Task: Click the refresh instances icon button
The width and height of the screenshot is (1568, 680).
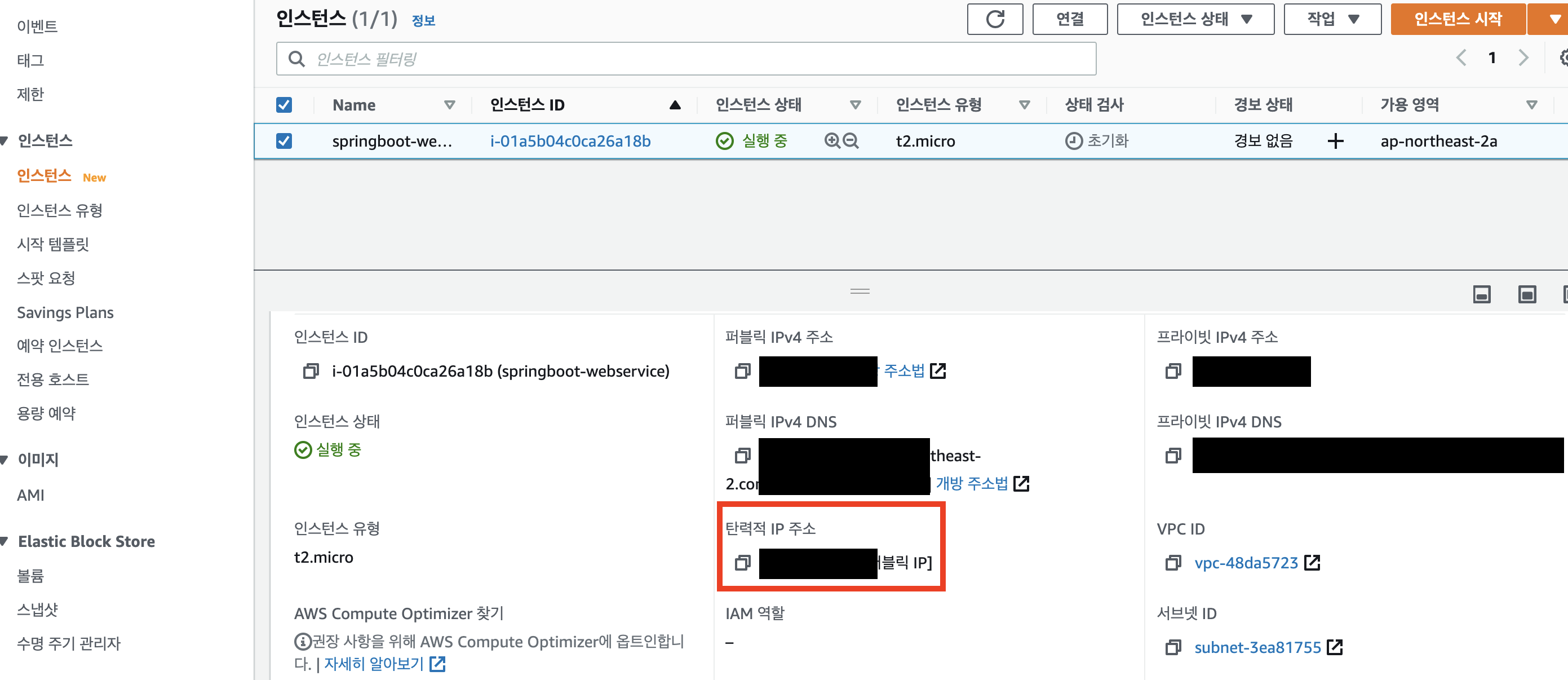Action: point(995,20)
